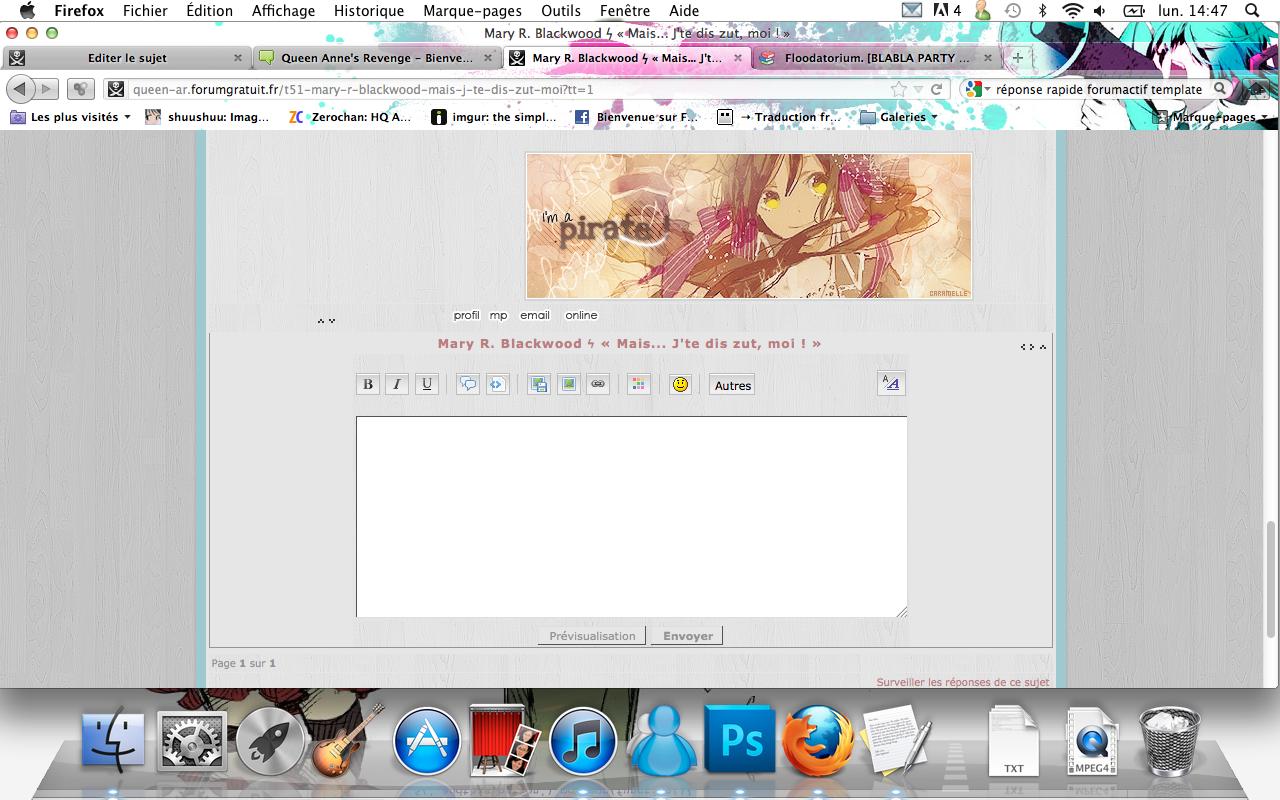
Task: Open the poster's profil link
Action: point(467,315)
